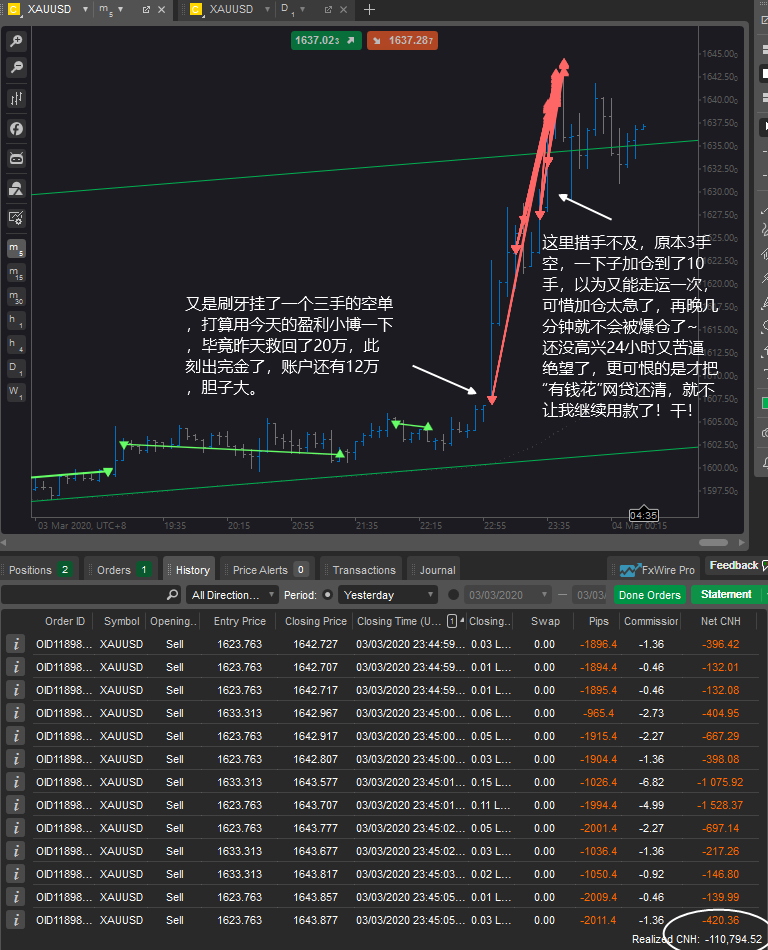The width and height of the screenshot is (768, 950).
Task: Open info for order netting -398.08
Action: tap(16, 759)
